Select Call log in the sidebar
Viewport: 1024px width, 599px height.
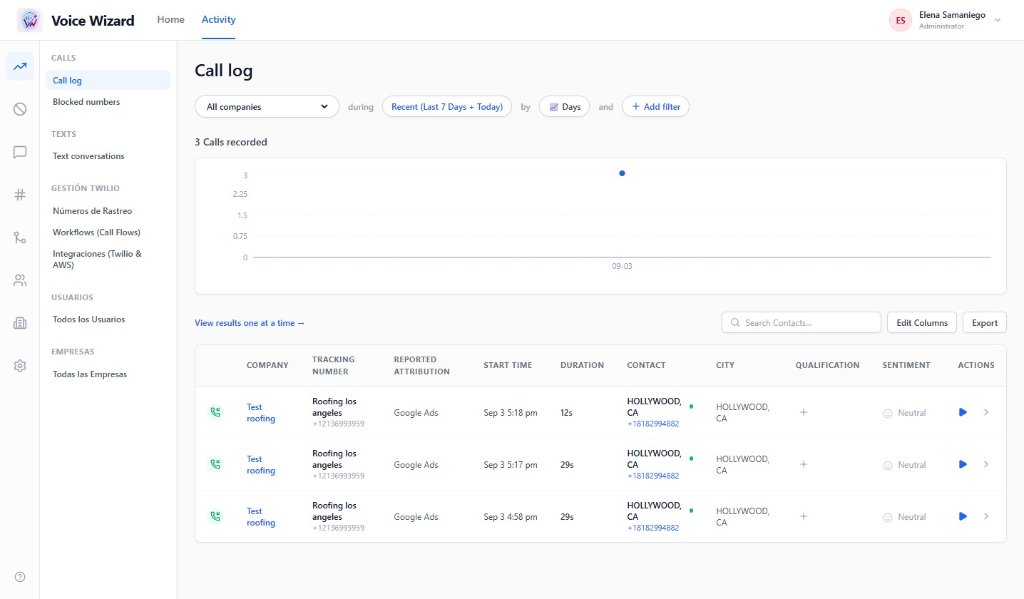(x=108, y=80)
